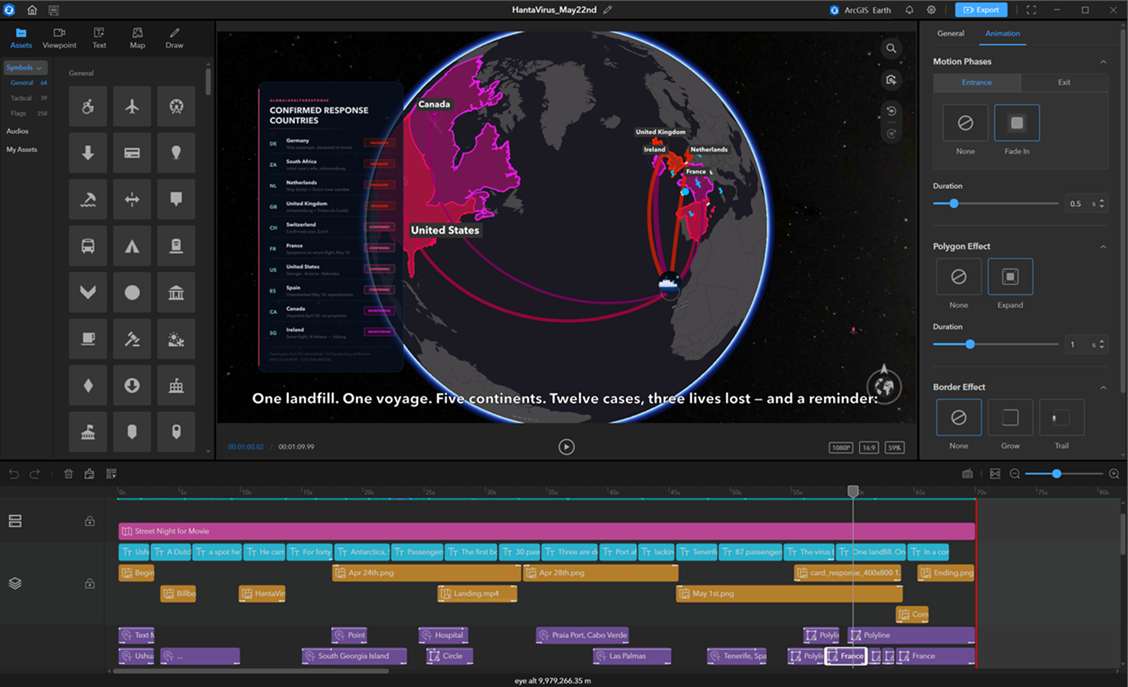Viewport: 1128px width, 687px height.
Task: Pick the solid circle symbol
Action: 132,292
